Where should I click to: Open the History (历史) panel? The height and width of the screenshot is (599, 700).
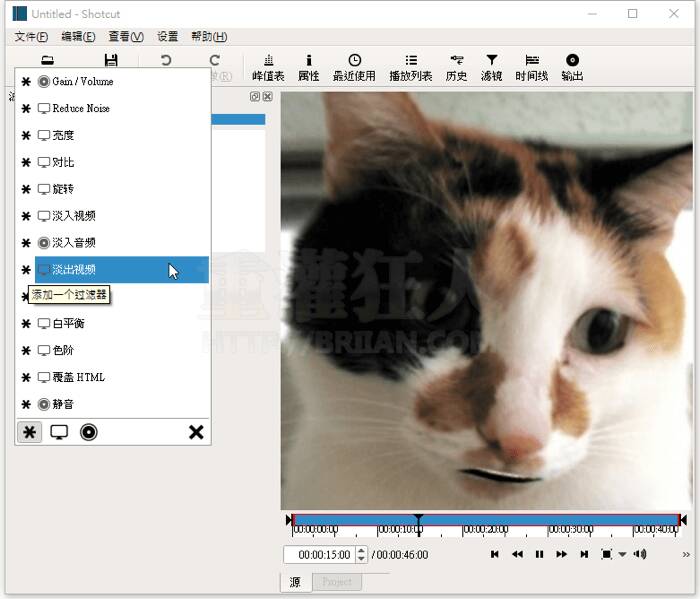pos(456,68)
